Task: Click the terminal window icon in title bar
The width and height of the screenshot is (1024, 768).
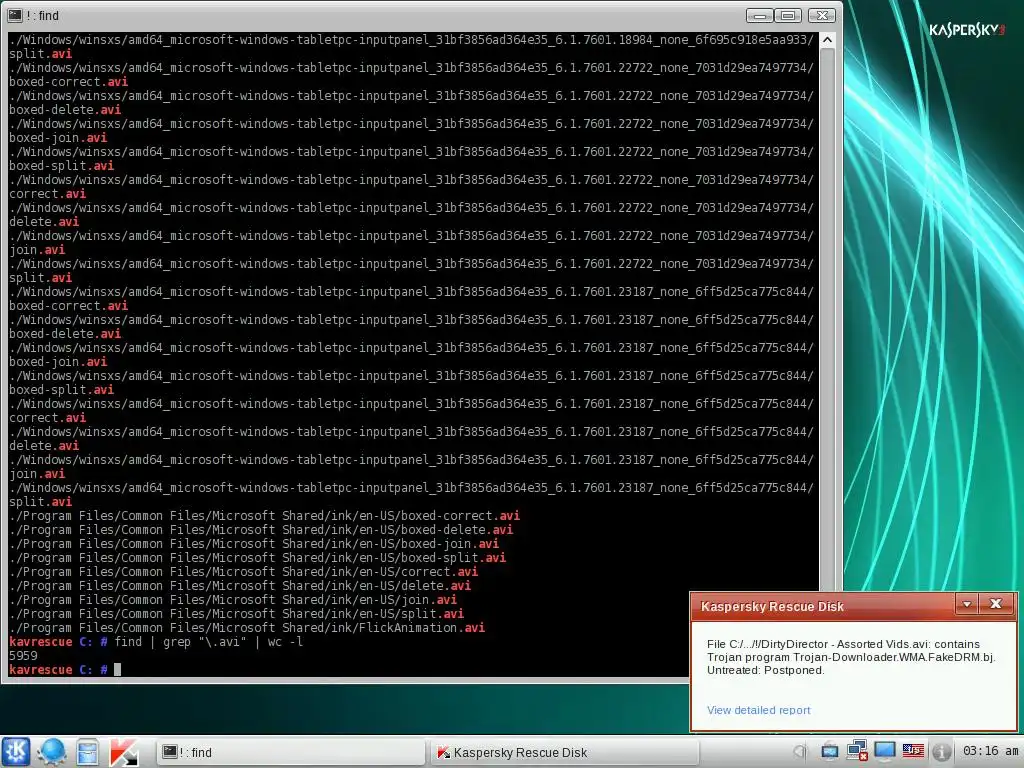Action: 15,15
